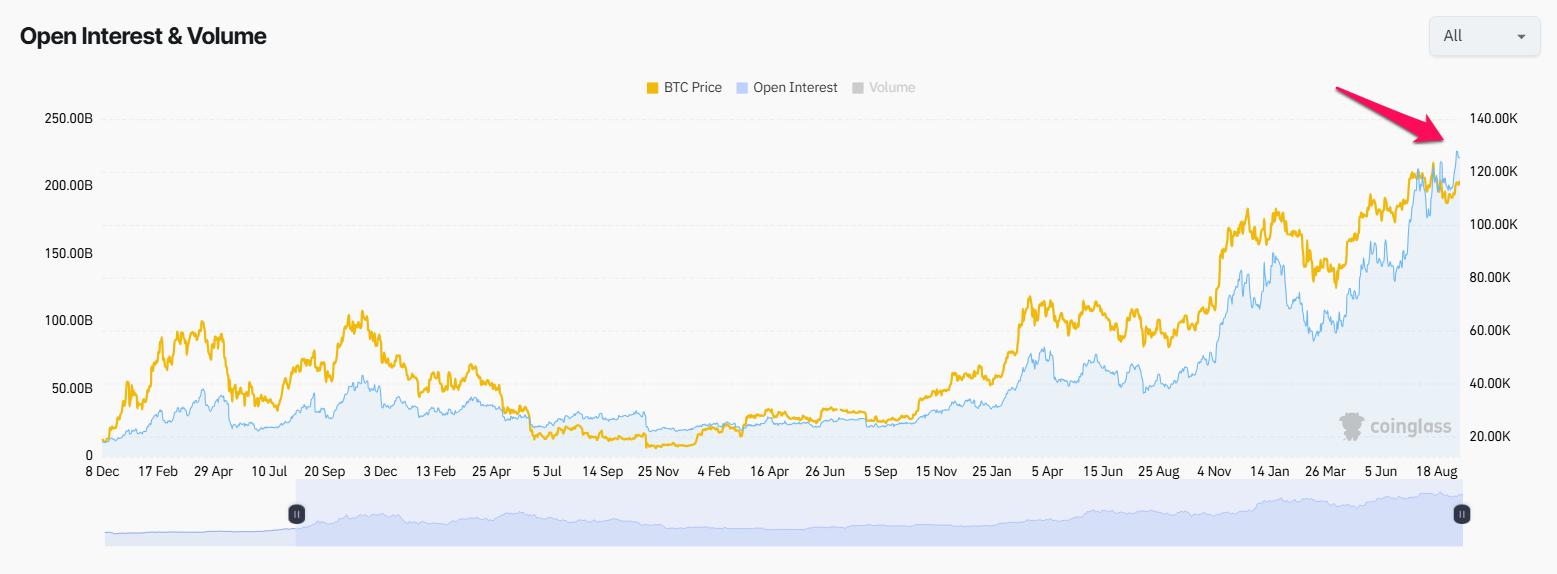This screenshot has width=1557, height=574.
Task: Click the right range slider handle
Action: (x=1462, y=514)
